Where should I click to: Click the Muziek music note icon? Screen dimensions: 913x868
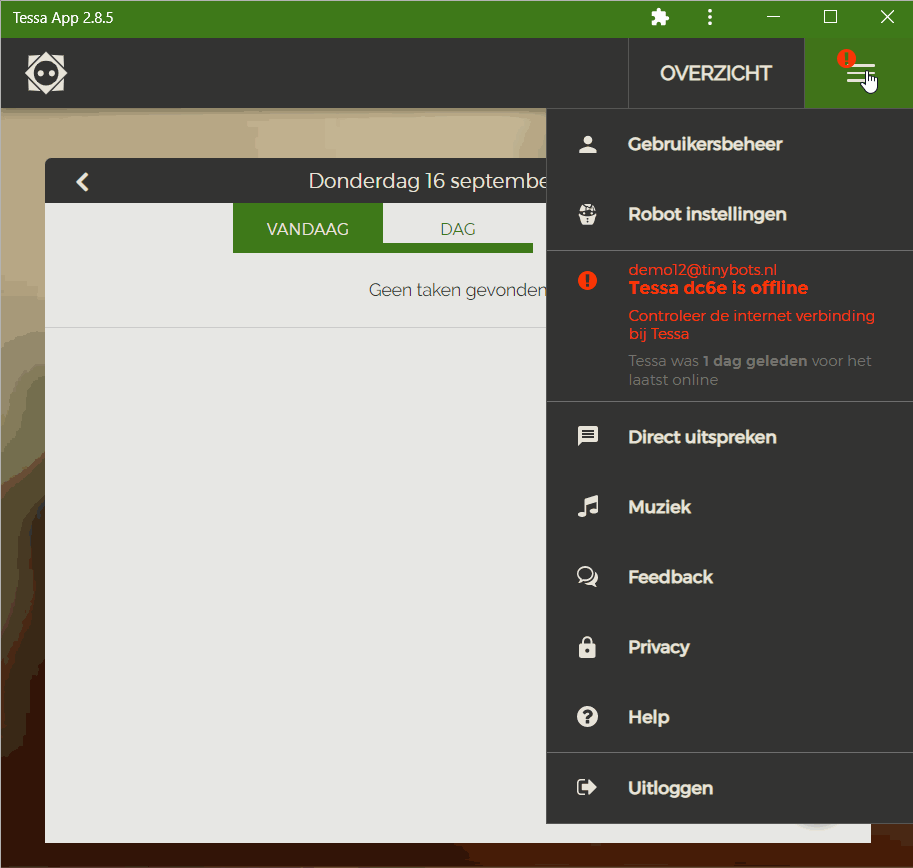coord(588,506)
